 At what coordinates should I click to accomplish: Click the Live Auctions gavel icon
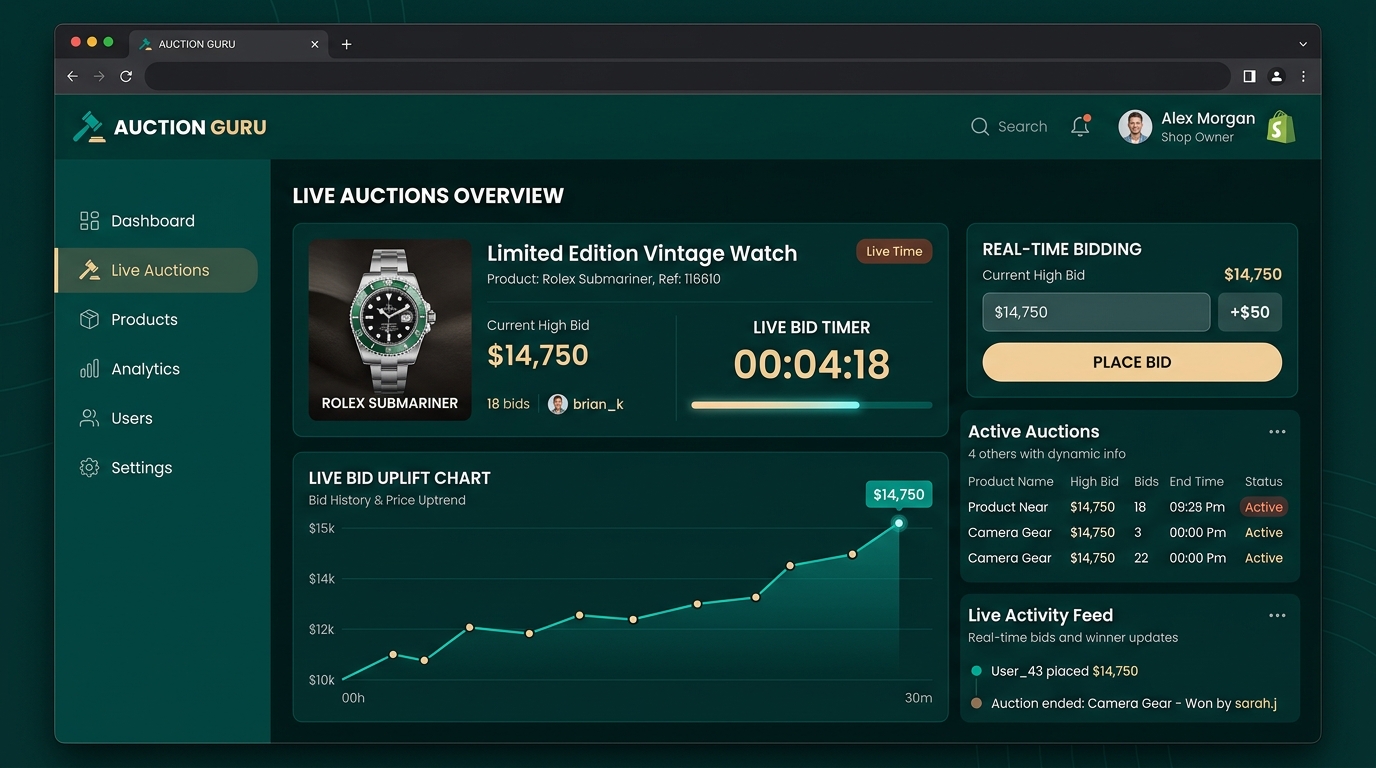(90, 270)
